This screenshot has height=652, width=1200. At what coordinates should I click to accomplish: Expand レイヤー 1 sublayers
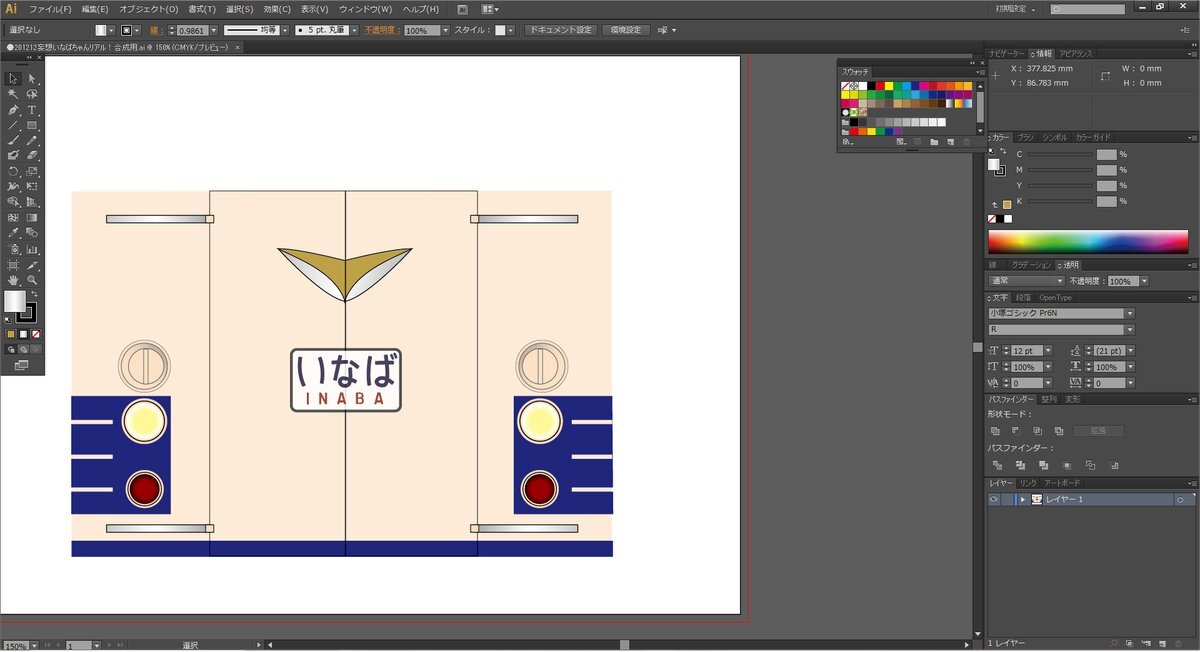point(1023,499)
